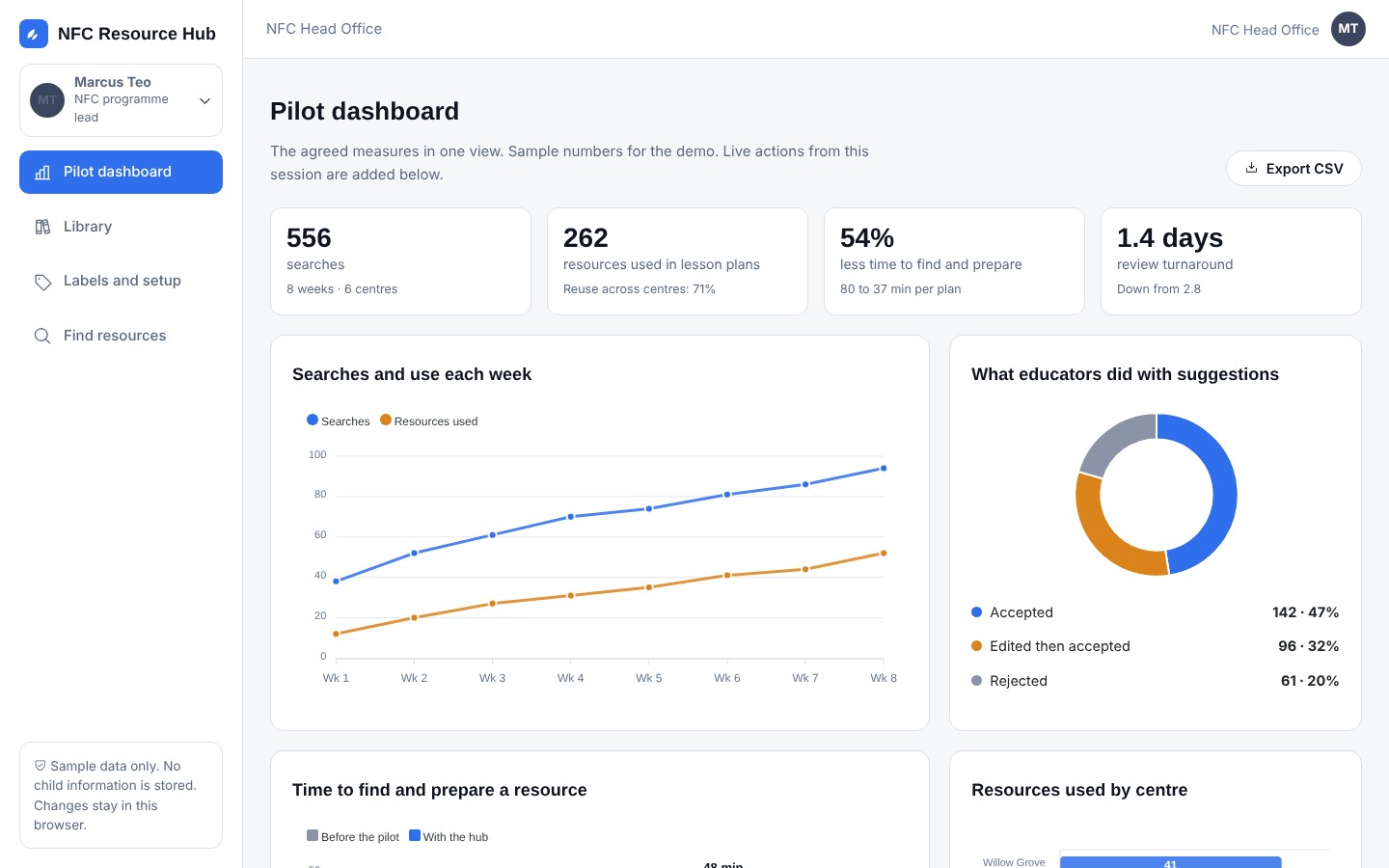
Task: Click the 262 resources used card
Action: point(677,261)
